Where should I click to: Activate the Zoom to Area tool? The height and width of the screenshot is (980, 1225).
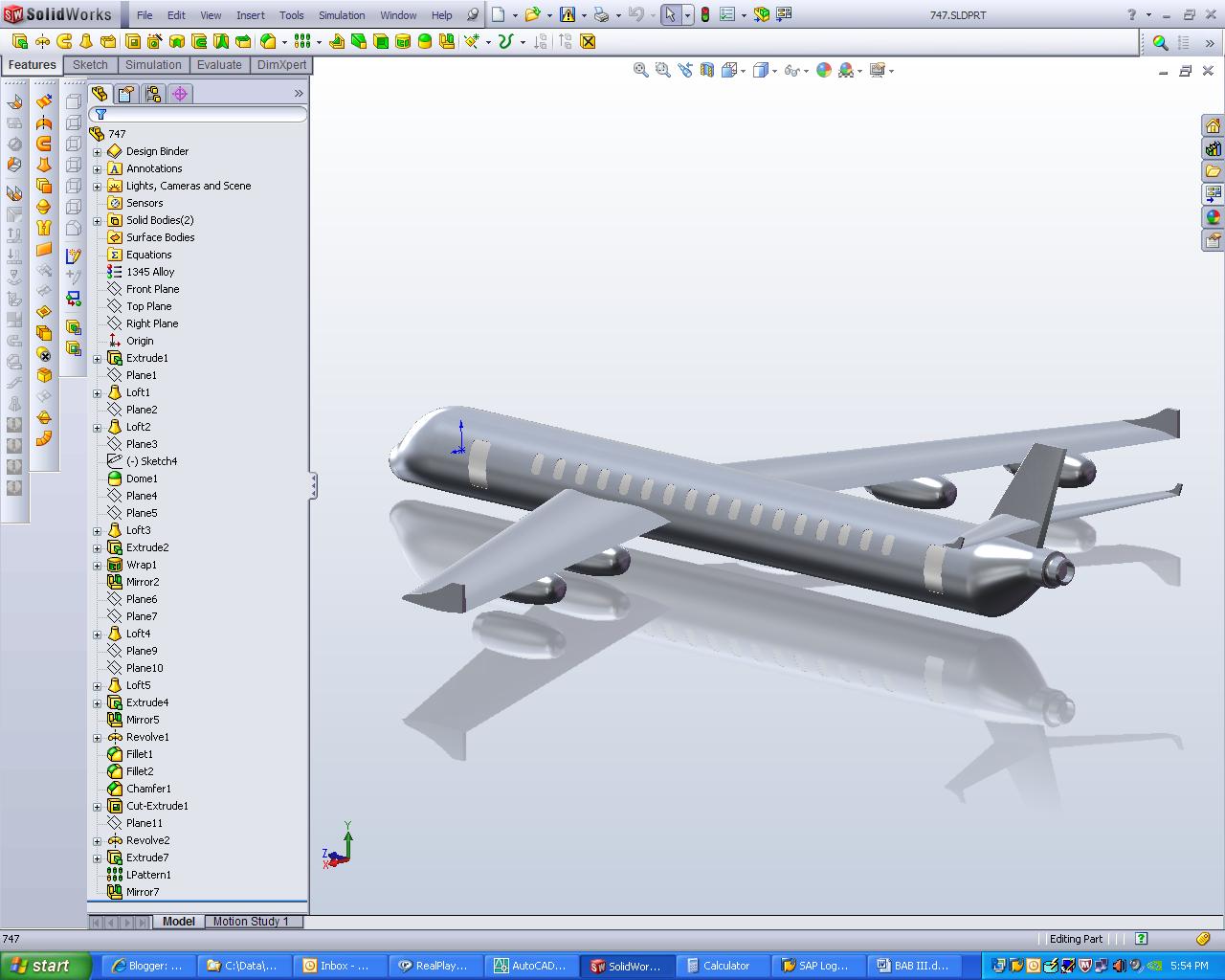pyautogui.click(x=662, y=70)
